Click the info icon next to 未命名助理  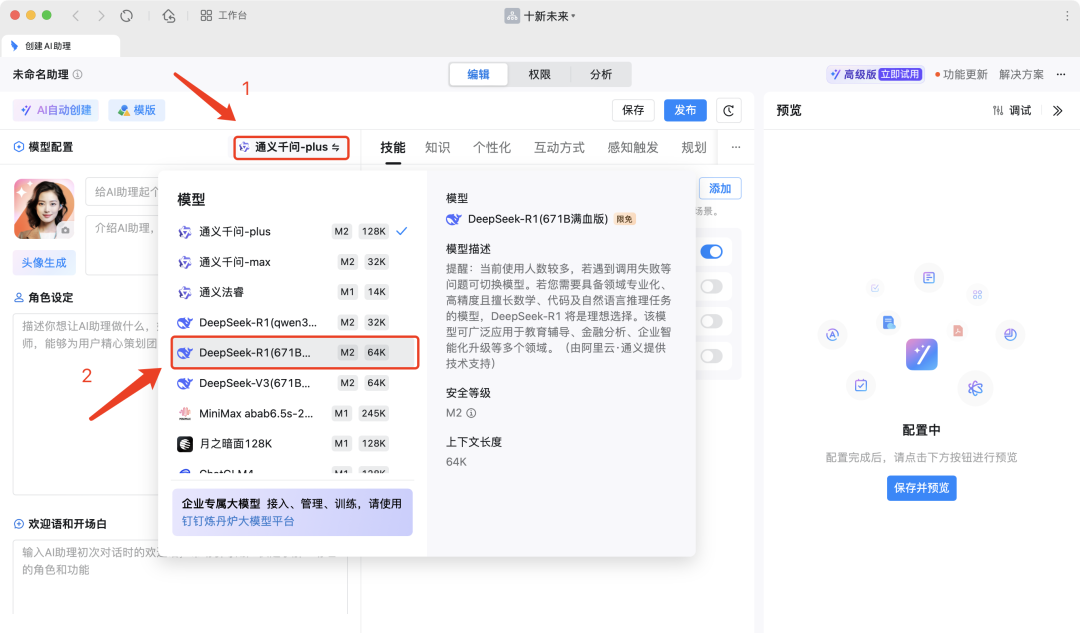78,74
